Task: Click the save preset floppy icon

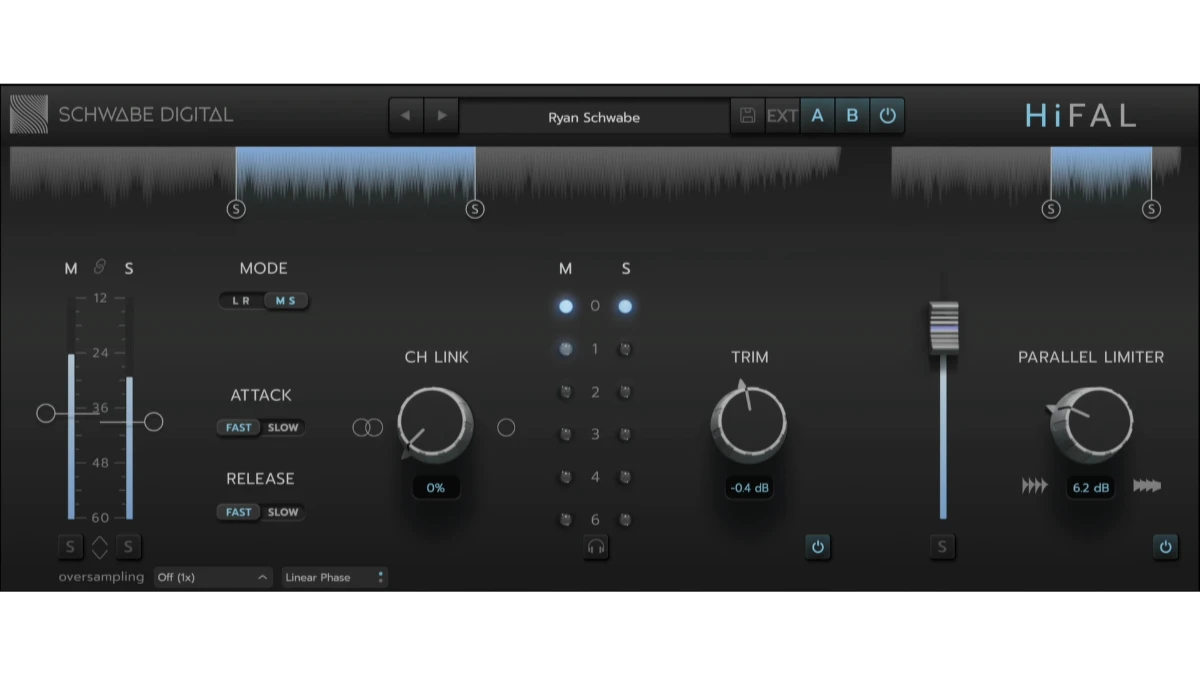Action: point(747,116)
